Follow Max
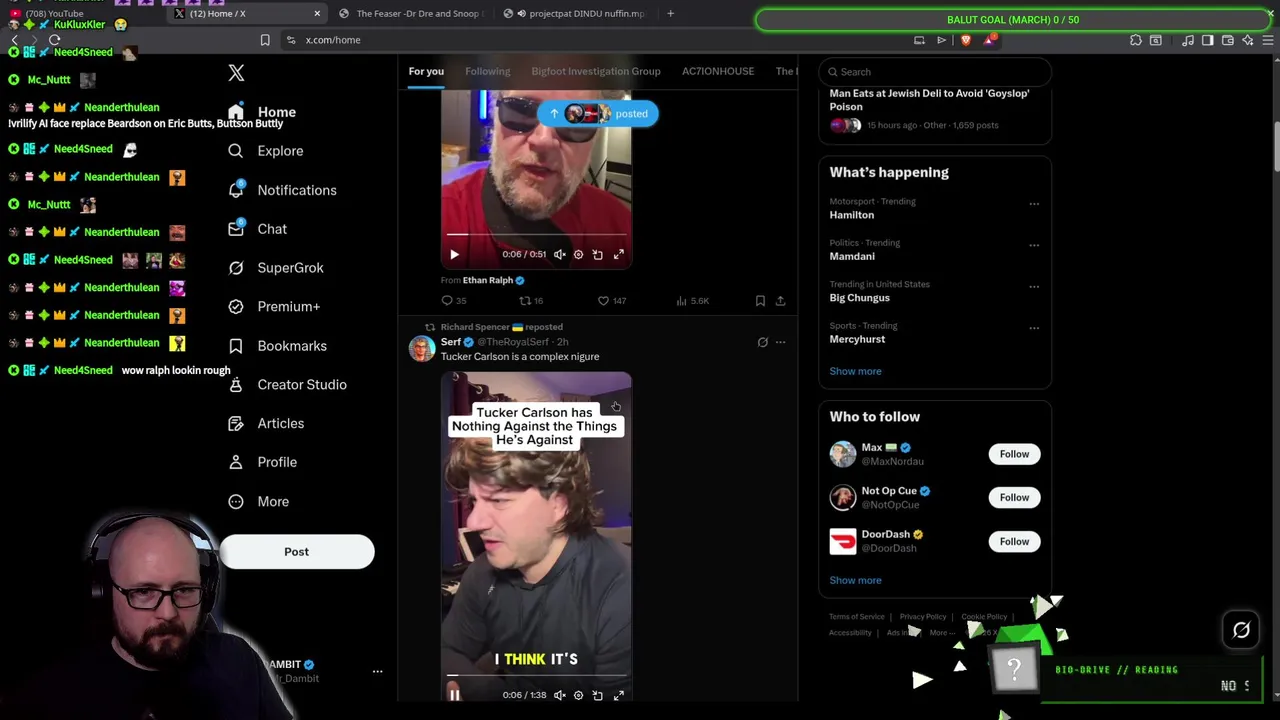Image resolution: width=1280 pixels, height=720 pixels. pyautogui.click(x=1014, y=454)
